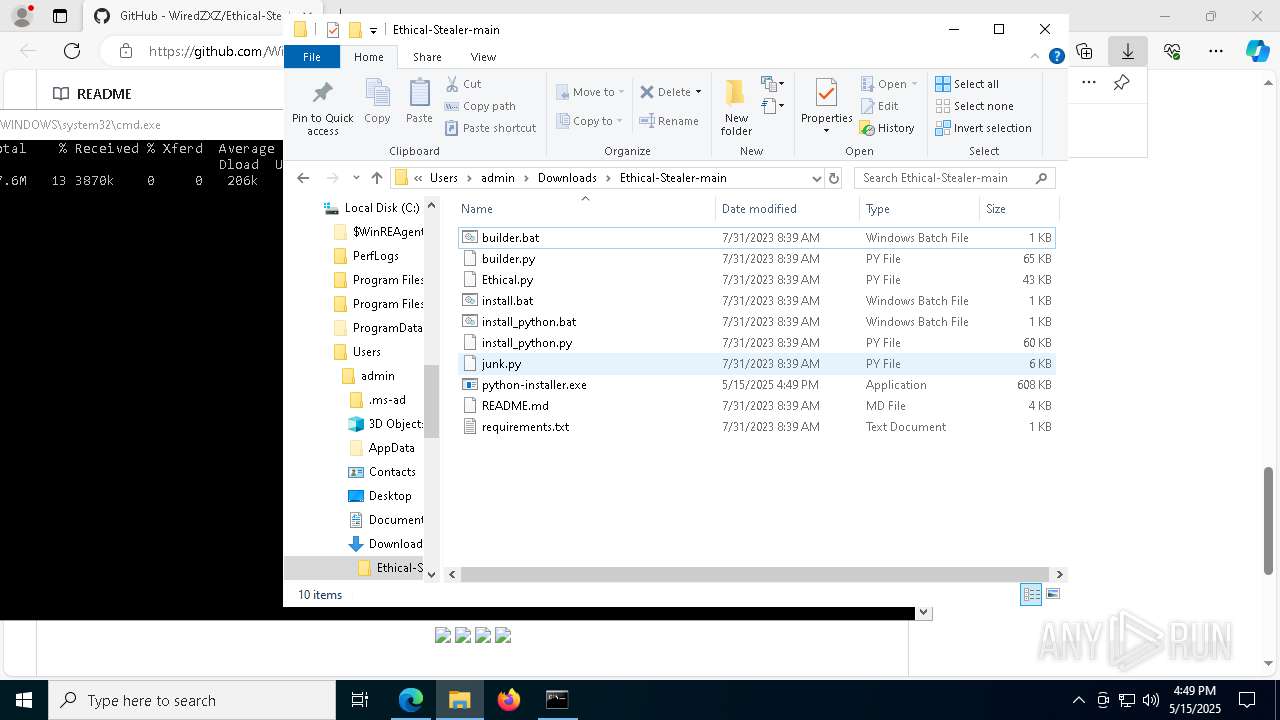This screenshot has height=720, width=1280.
Task: Expand address bar history dropdown
Action: [817, 178]
